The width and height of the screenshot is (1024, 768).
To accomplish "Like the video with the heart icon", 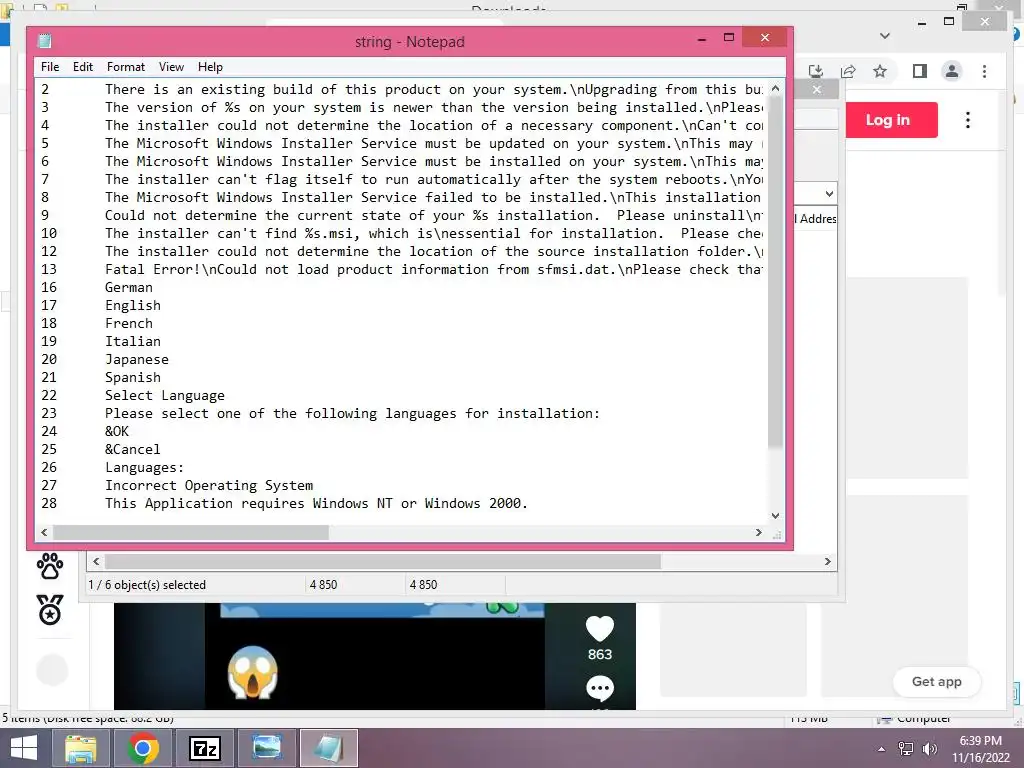I will 600,629.
